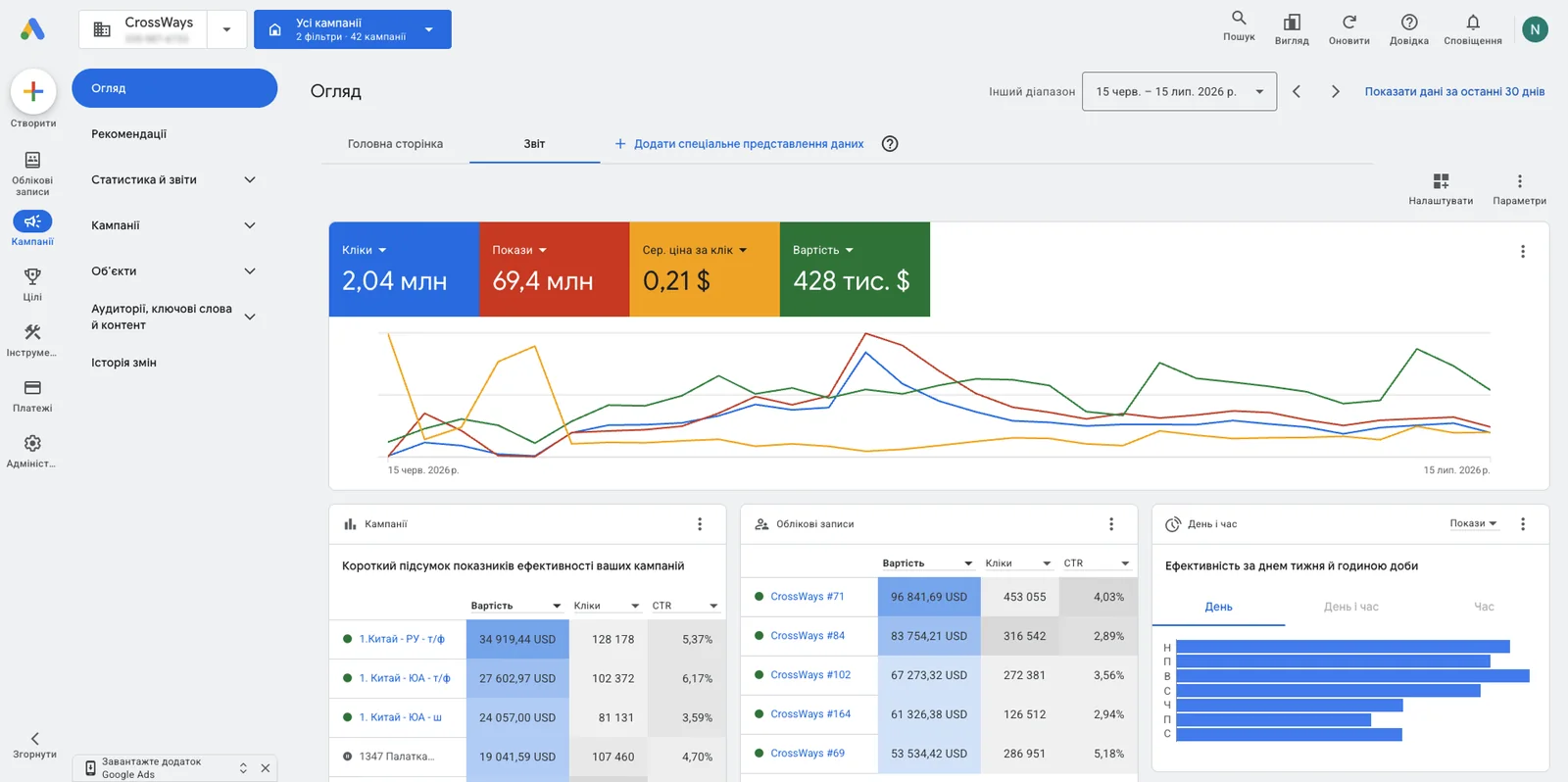The width and height of the screenshot is (1568, 782).
Task: Open the date range dropdown
Action: [1179, 91]
